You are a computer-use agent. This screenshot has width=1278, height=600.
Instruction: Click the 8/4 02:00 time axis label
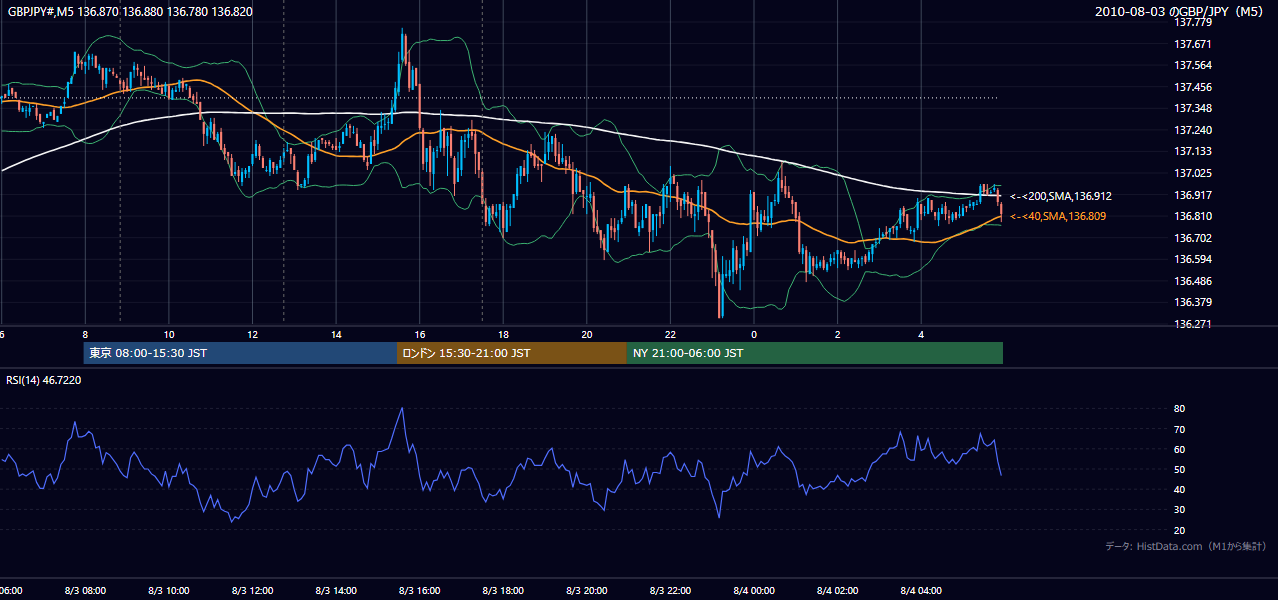(x=837, y=591)
